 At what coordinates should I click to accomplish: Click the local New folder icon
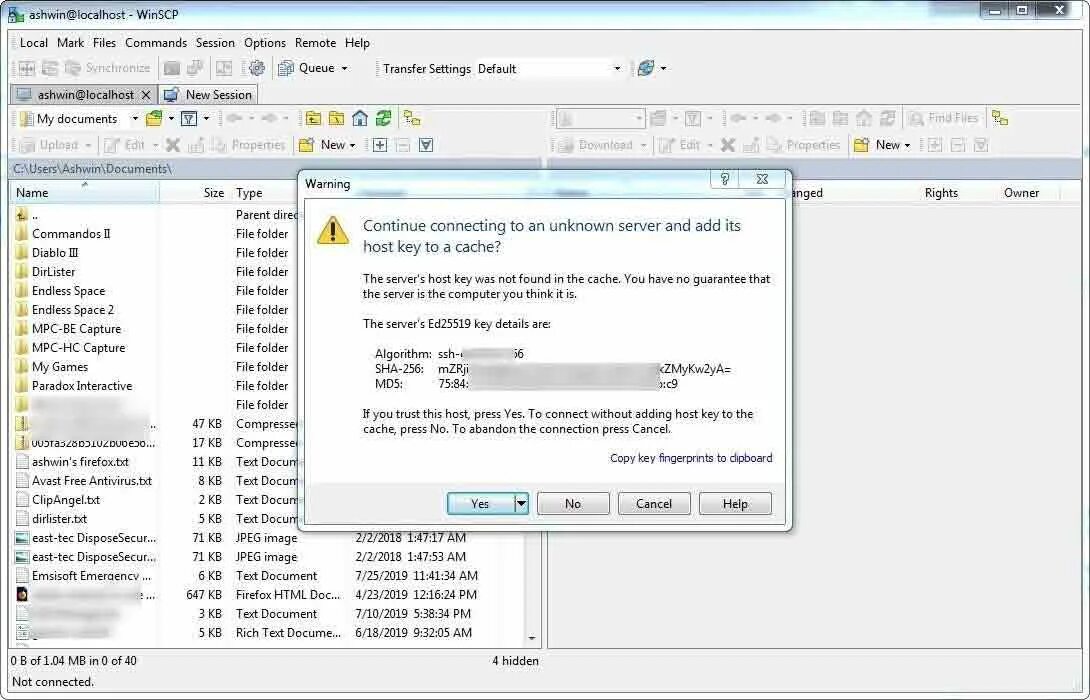(307, 145)
